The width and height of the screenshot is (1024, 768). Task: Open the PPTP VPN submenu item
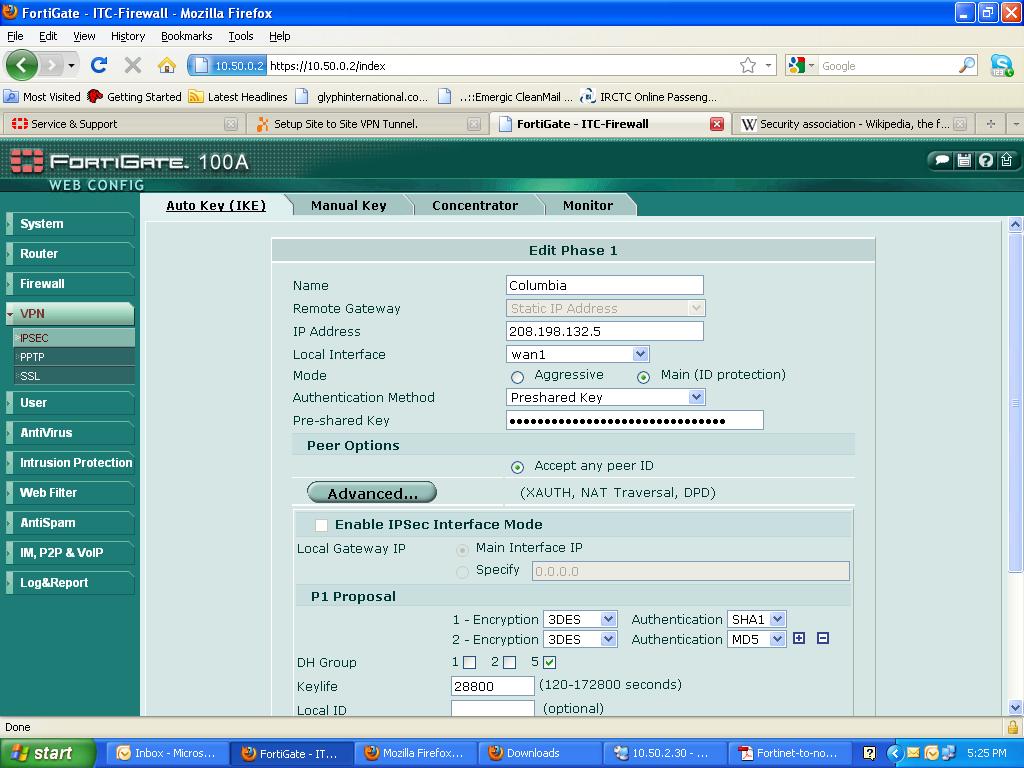(74, 357)
